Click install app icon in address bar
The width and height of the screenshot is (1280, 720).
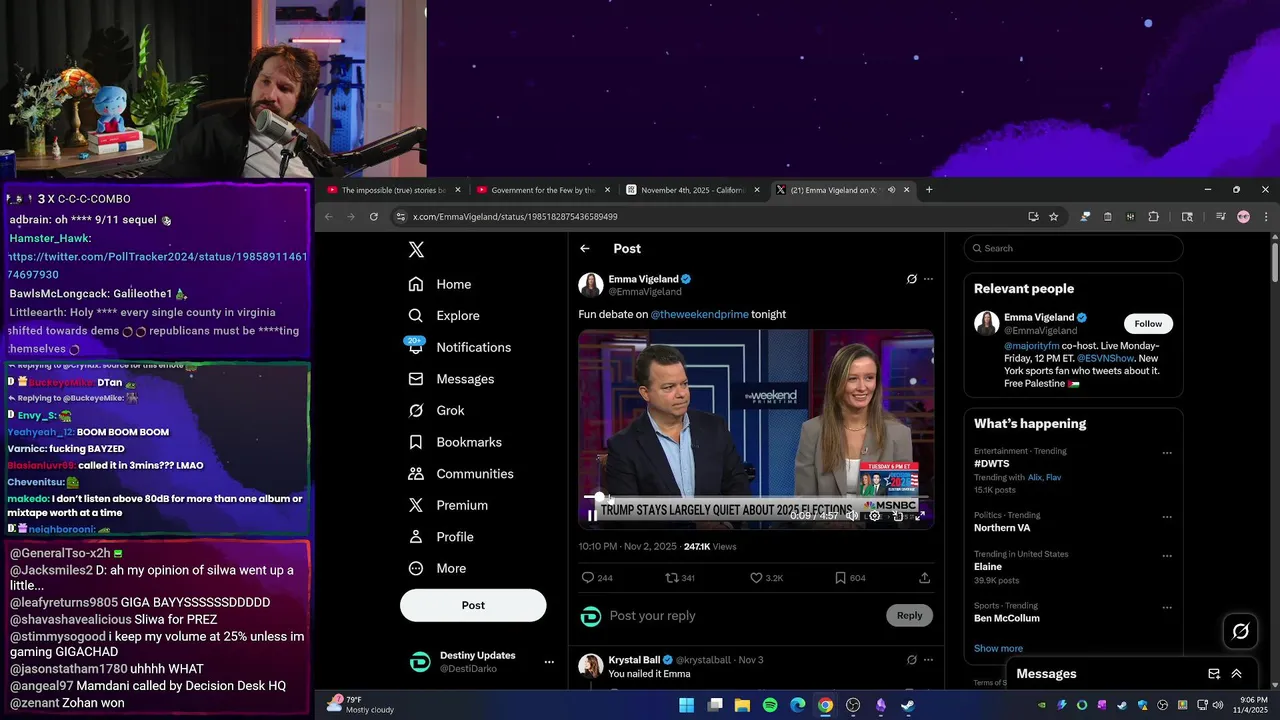coord(1033,217)
